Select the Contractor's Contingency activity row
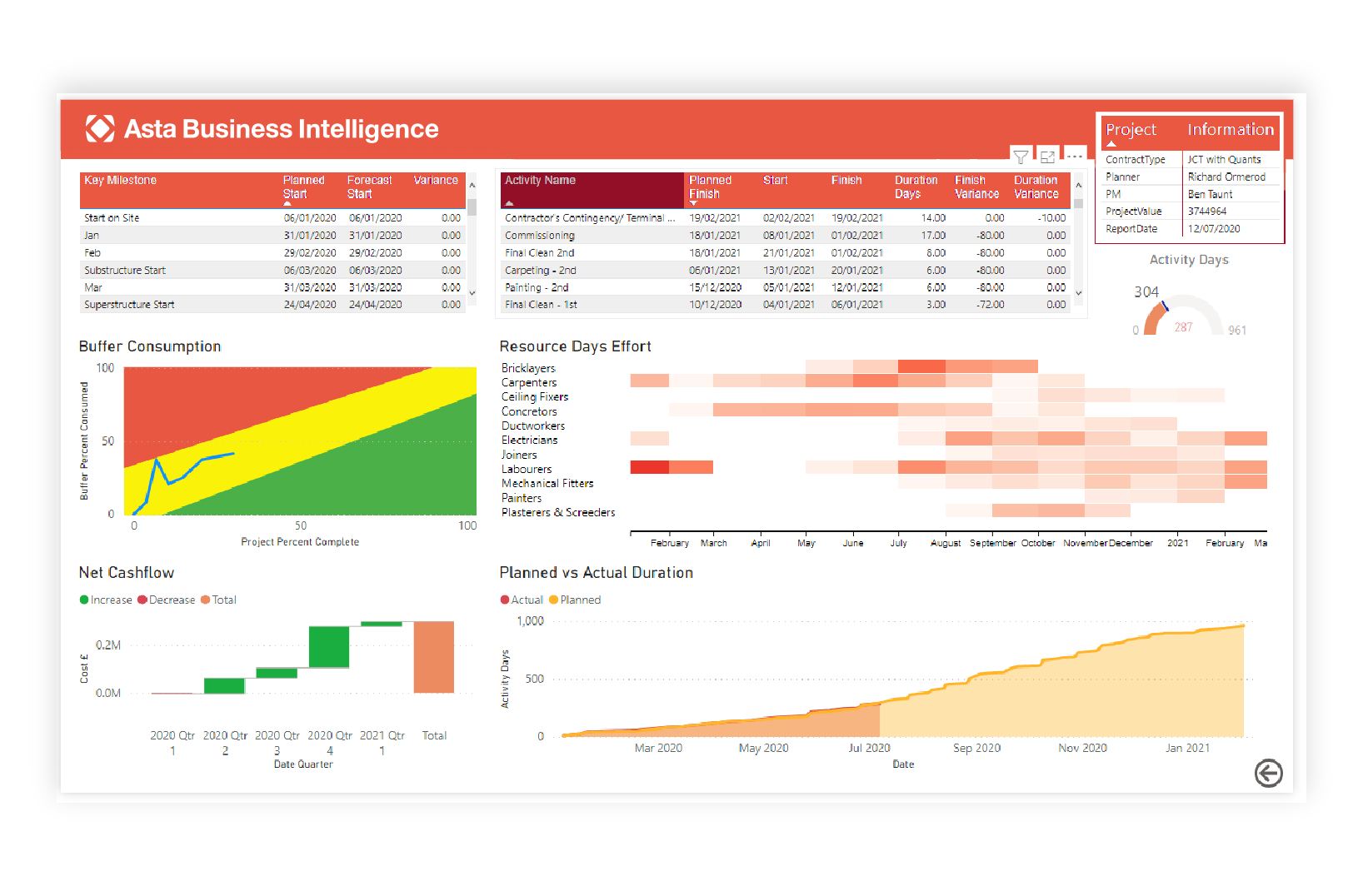The image size is (1363, 896). tap(786, 218)
